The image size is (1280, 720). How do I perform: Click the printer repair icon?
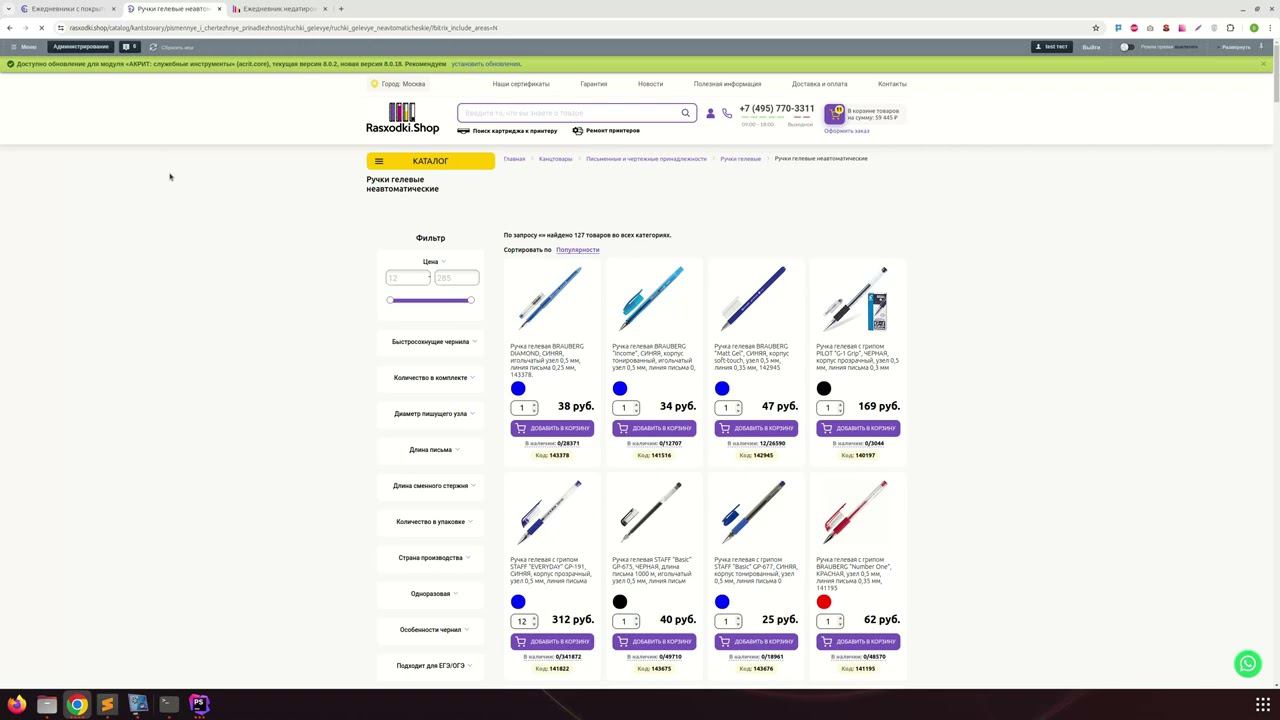578,131
